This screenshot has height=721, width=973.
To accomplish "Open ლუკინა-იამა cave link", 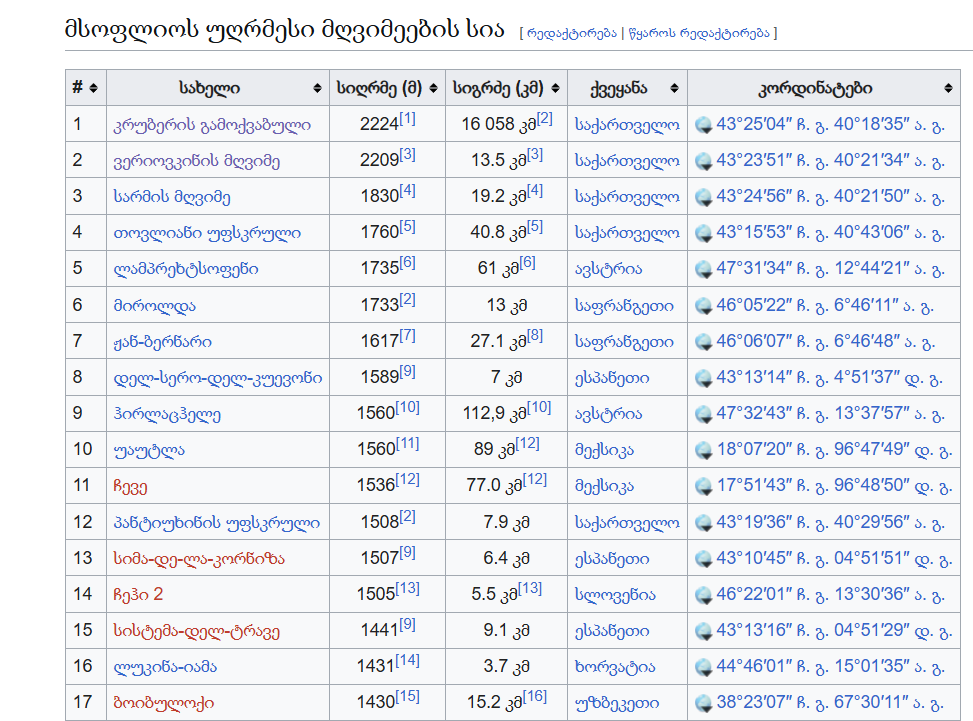I will coord(165,667).
